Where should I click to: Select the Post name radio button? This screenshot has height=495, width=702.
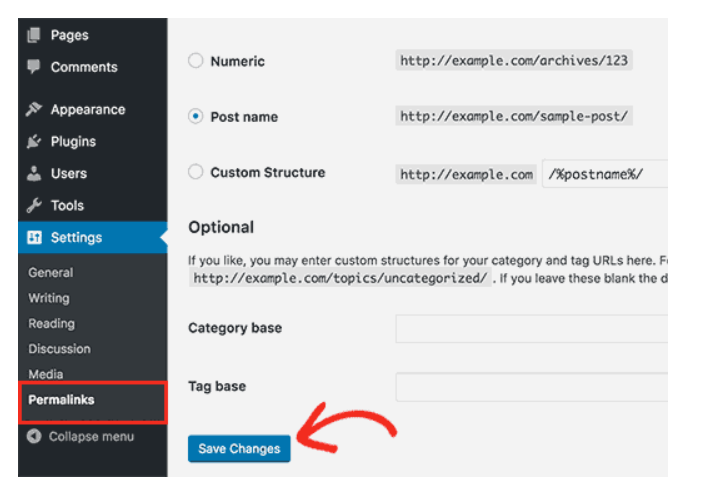196,117
